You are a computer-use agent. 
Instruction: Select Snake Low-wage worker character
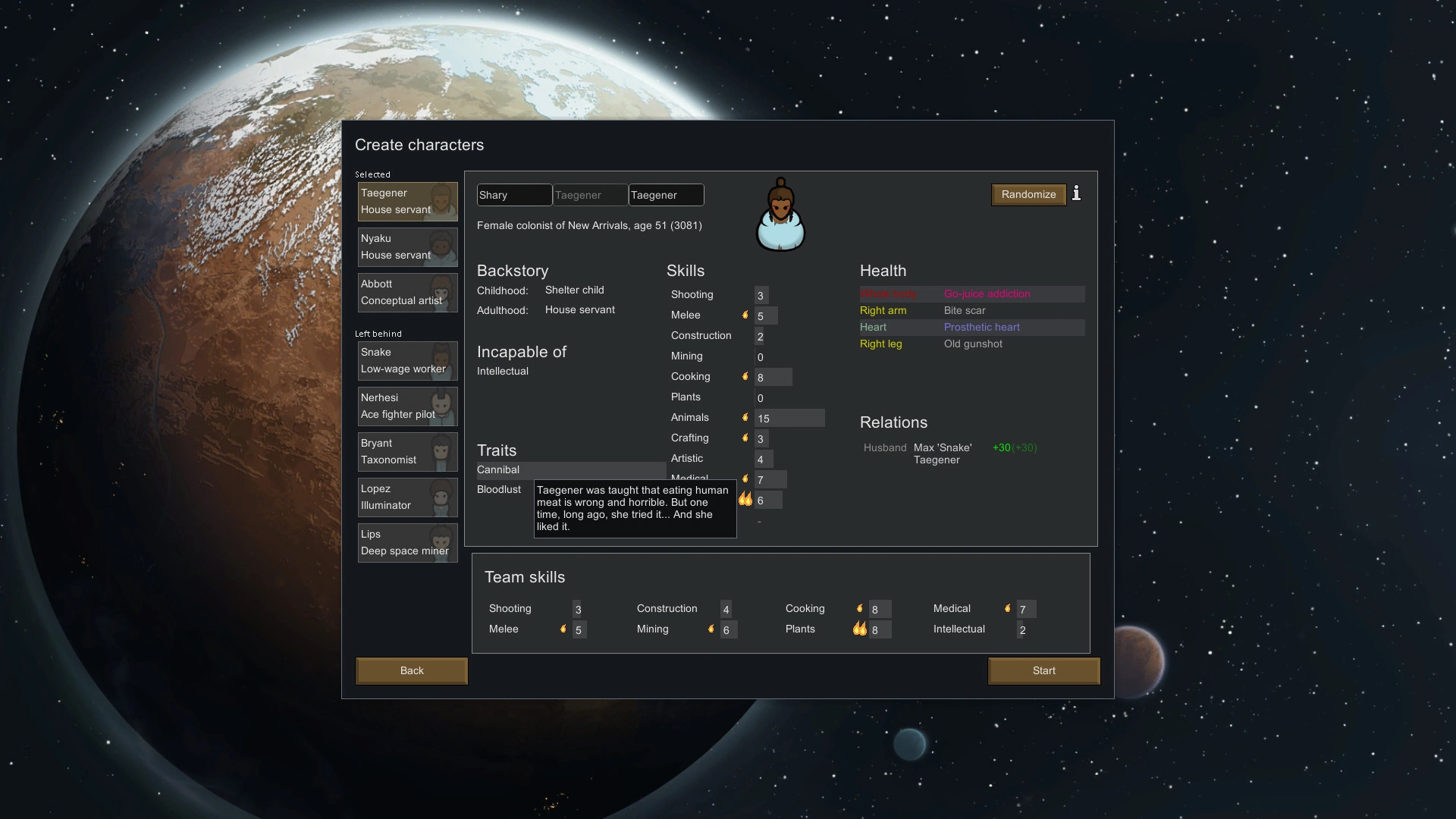[407, 360]
